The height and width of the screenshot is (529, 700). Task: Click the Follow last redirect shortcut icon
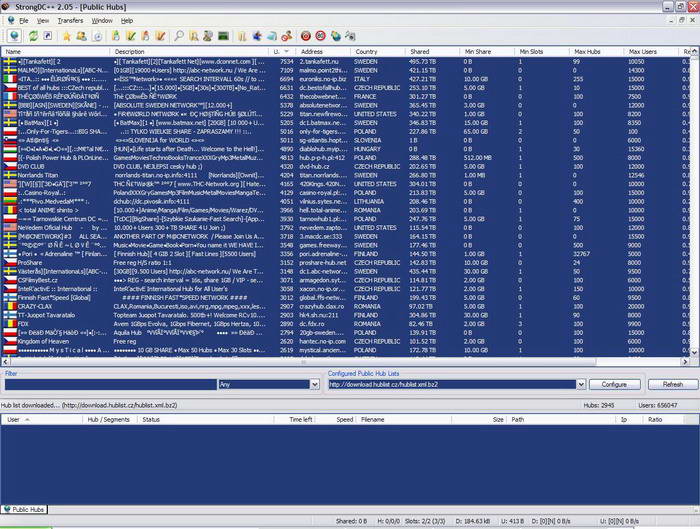(47, 36)
